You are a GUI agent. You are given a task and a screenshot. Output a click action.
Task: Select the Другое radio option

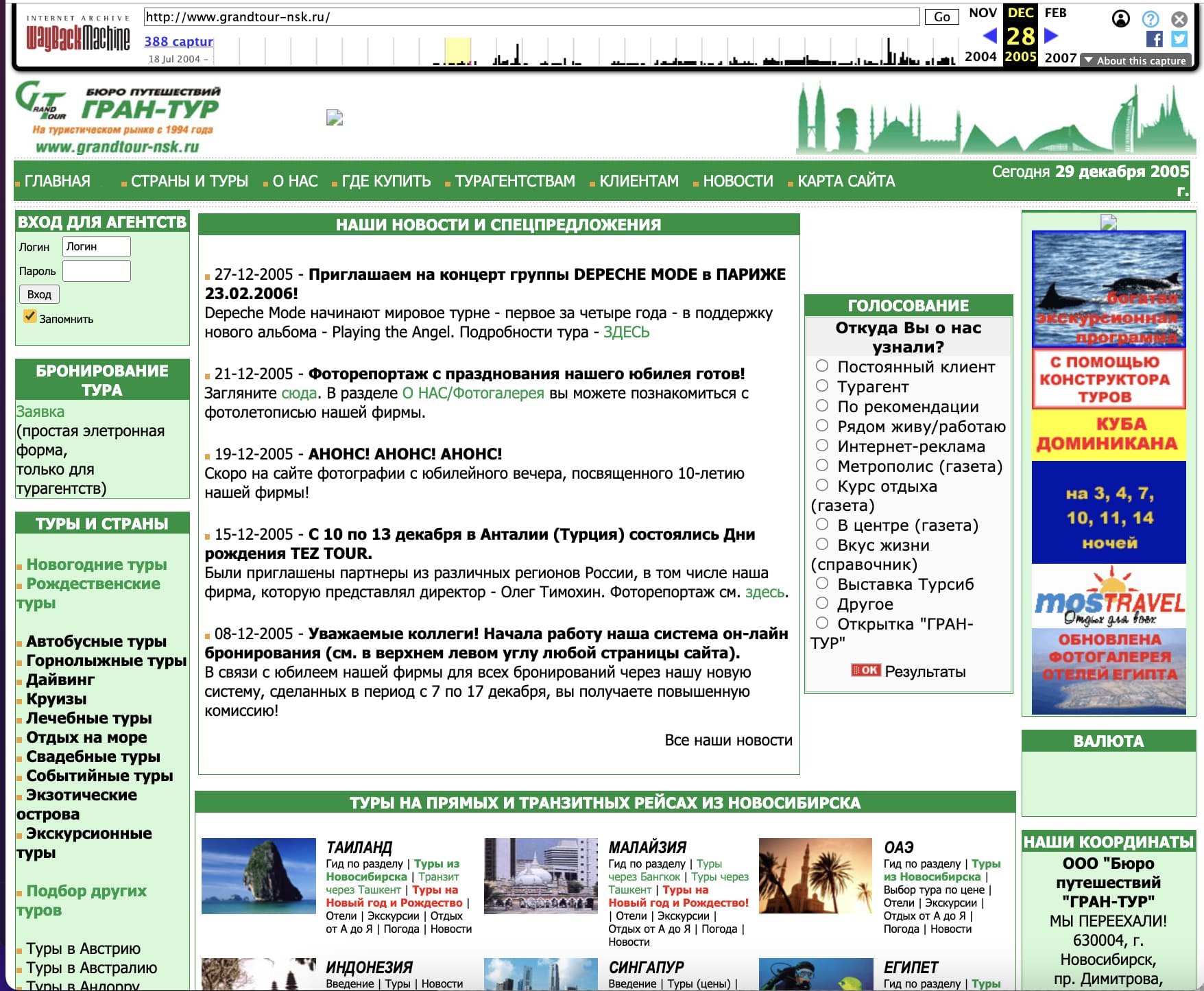point(822,604)
